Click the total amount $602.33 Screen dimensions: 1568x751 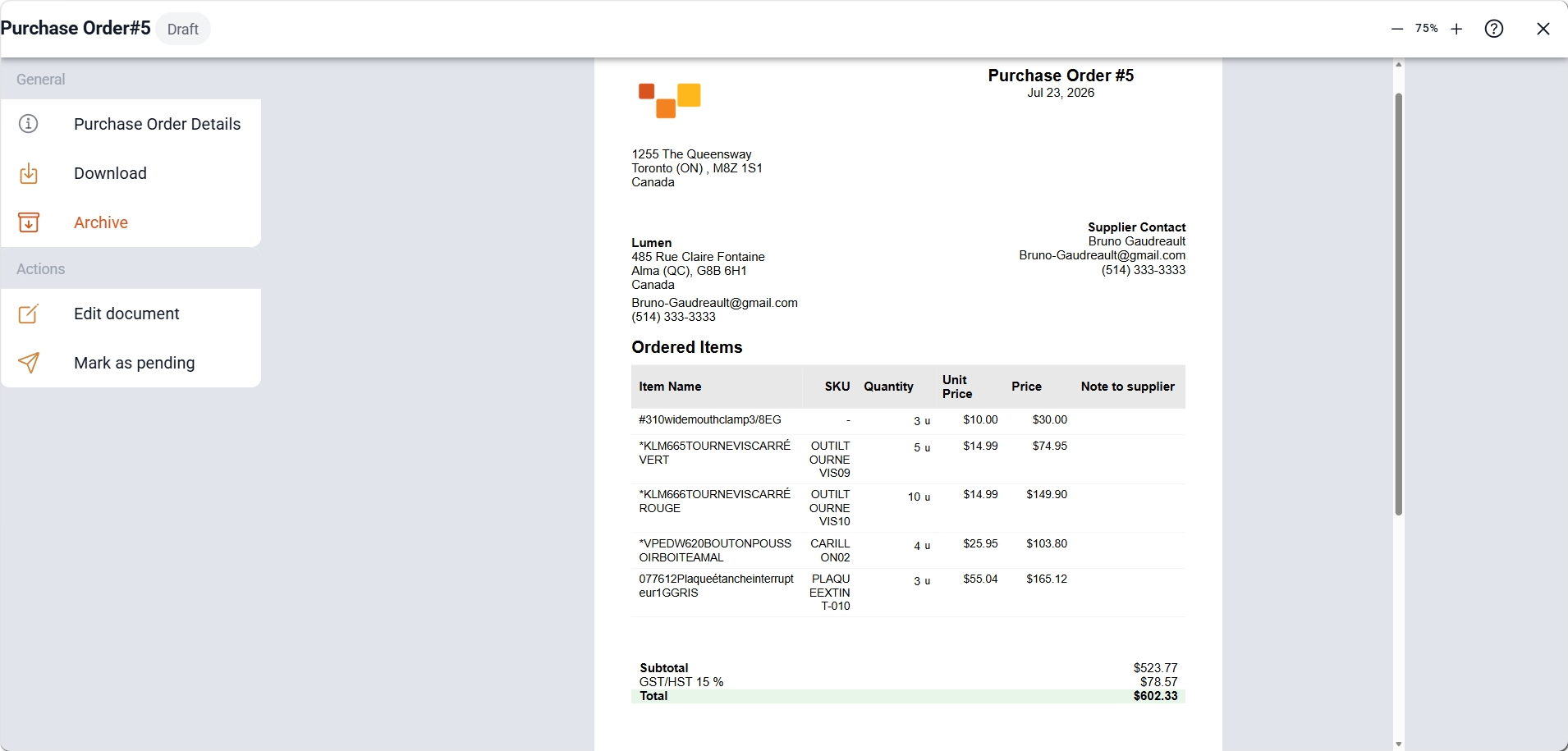coord(1155,696)
